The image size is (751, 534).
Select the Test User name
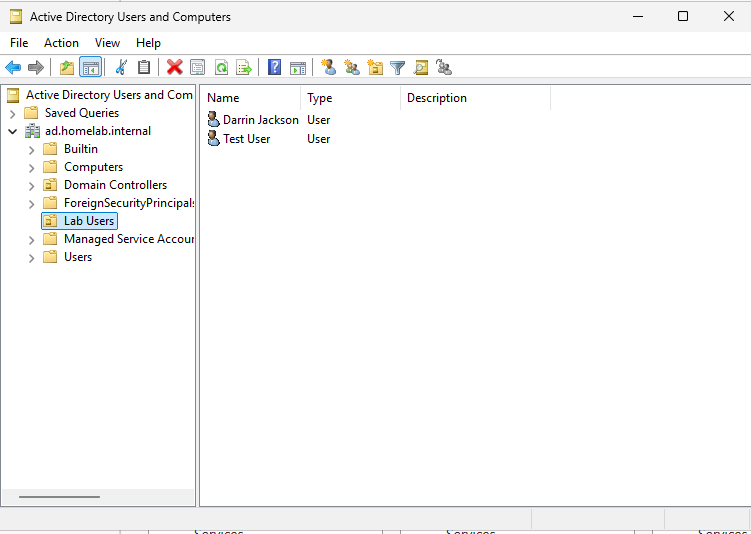[x=247, y=139]
